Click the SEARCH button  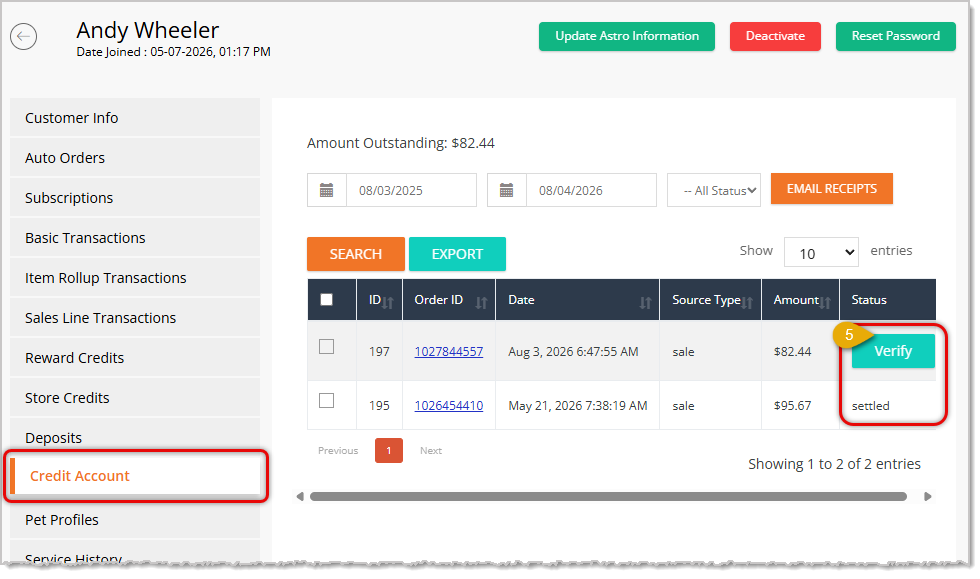[x=356, y=254]
